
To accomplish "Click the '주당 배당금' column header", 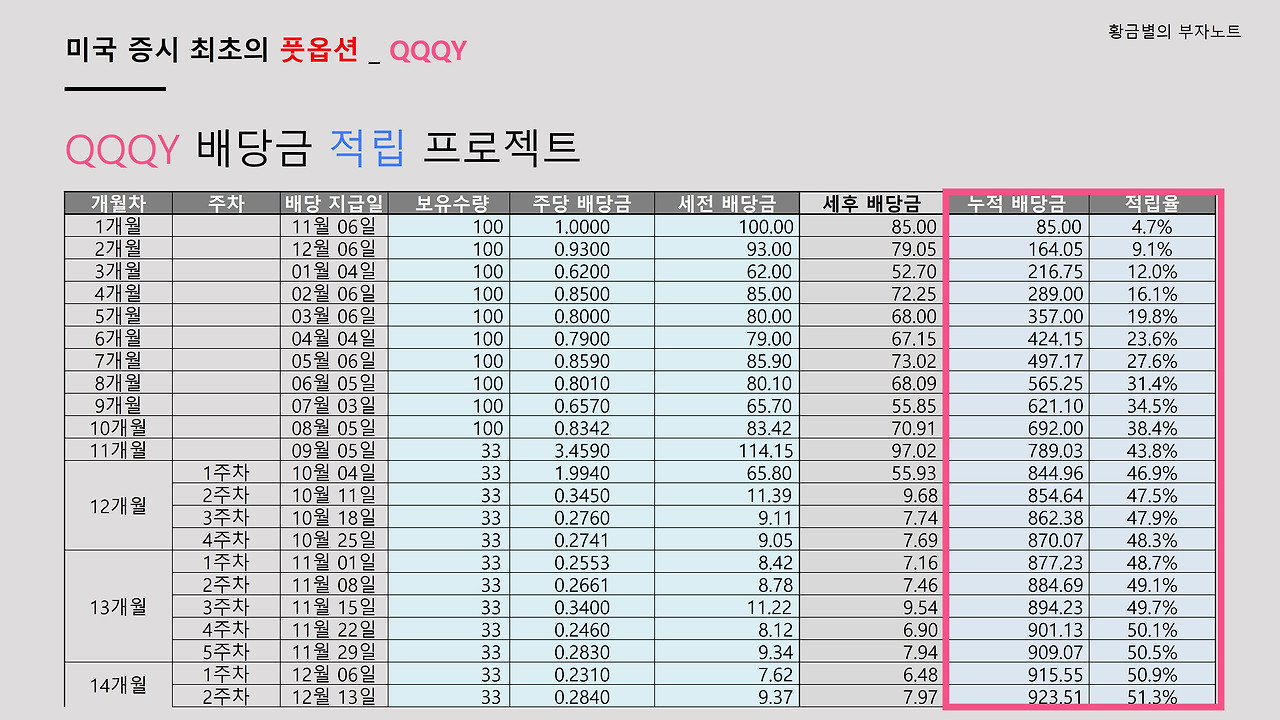I will coord(581,203).
